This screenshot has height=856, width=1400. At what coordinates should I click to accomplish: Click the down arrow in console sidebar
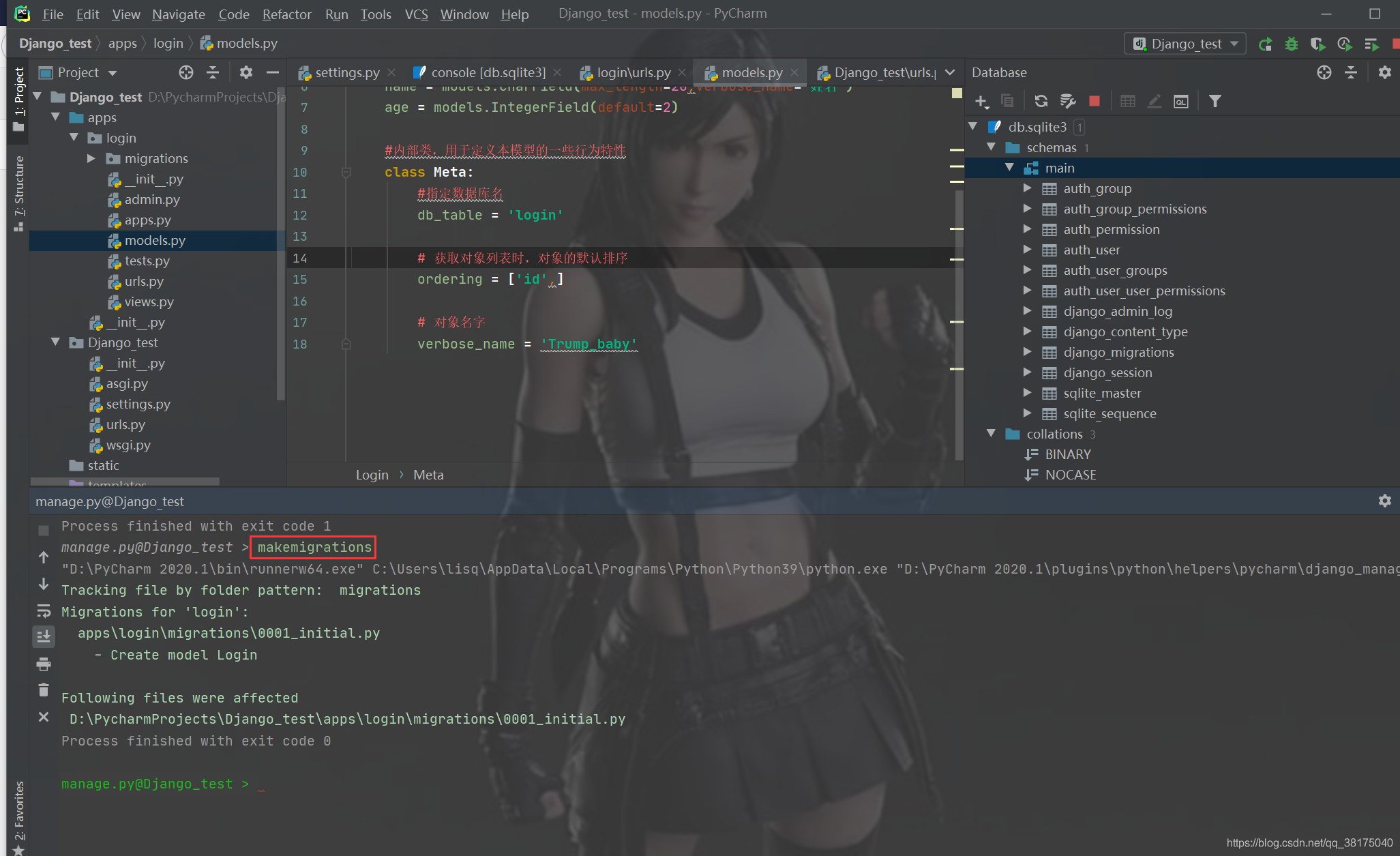[x=44, y=585]
